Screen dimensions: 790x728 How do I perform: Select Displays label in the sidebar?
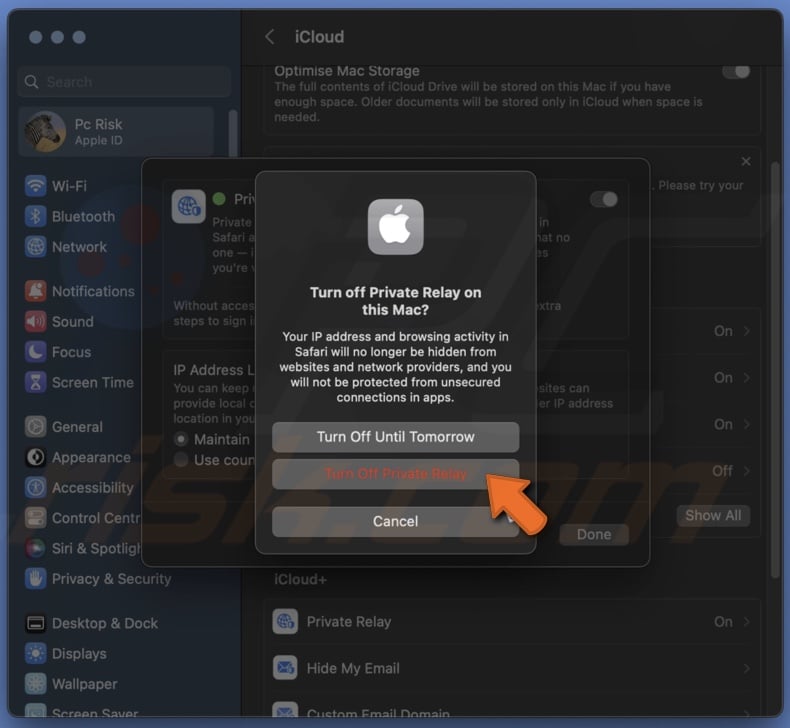coord(79,653)
